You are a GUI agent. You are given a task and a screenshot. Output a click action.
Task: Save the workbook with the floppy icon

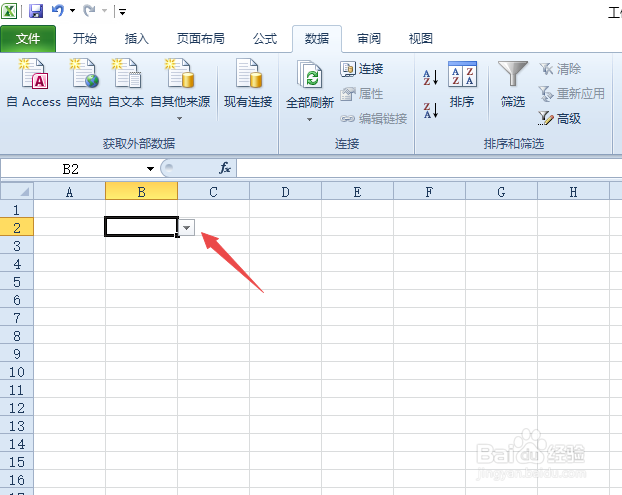pos(36,11)
